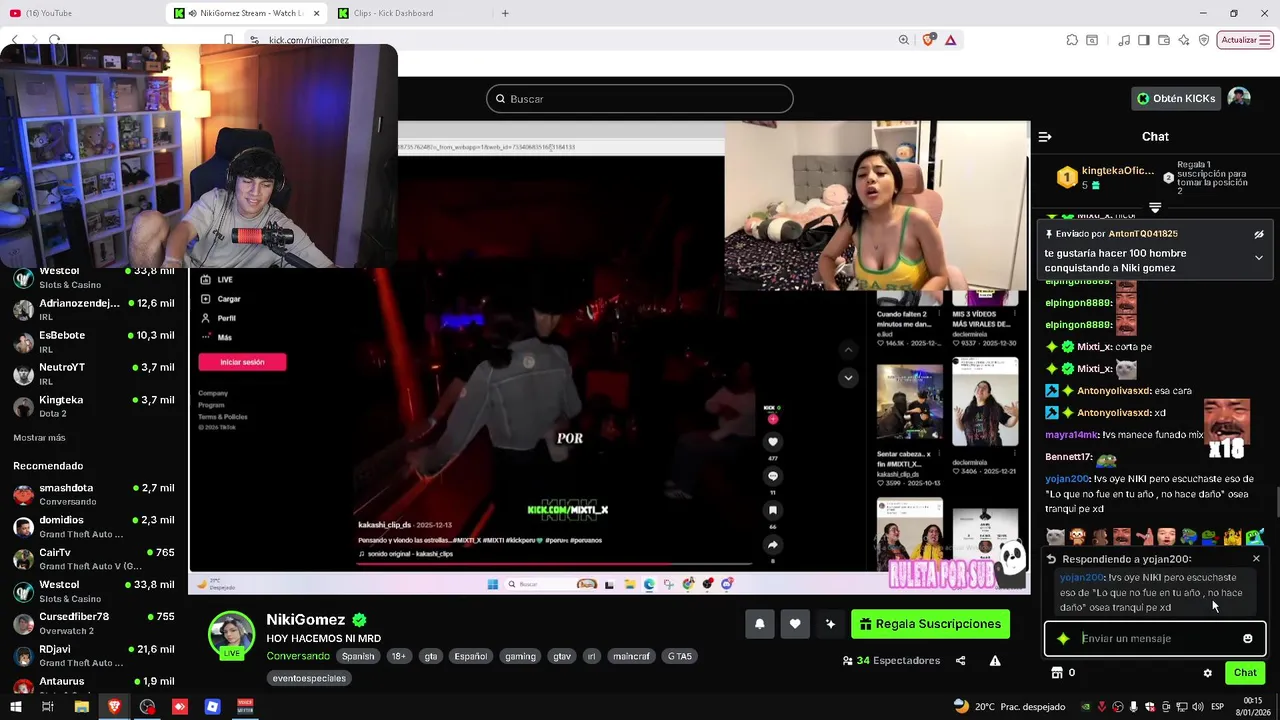
Task: Open the user profile avatar menu
Action: 1239,98
